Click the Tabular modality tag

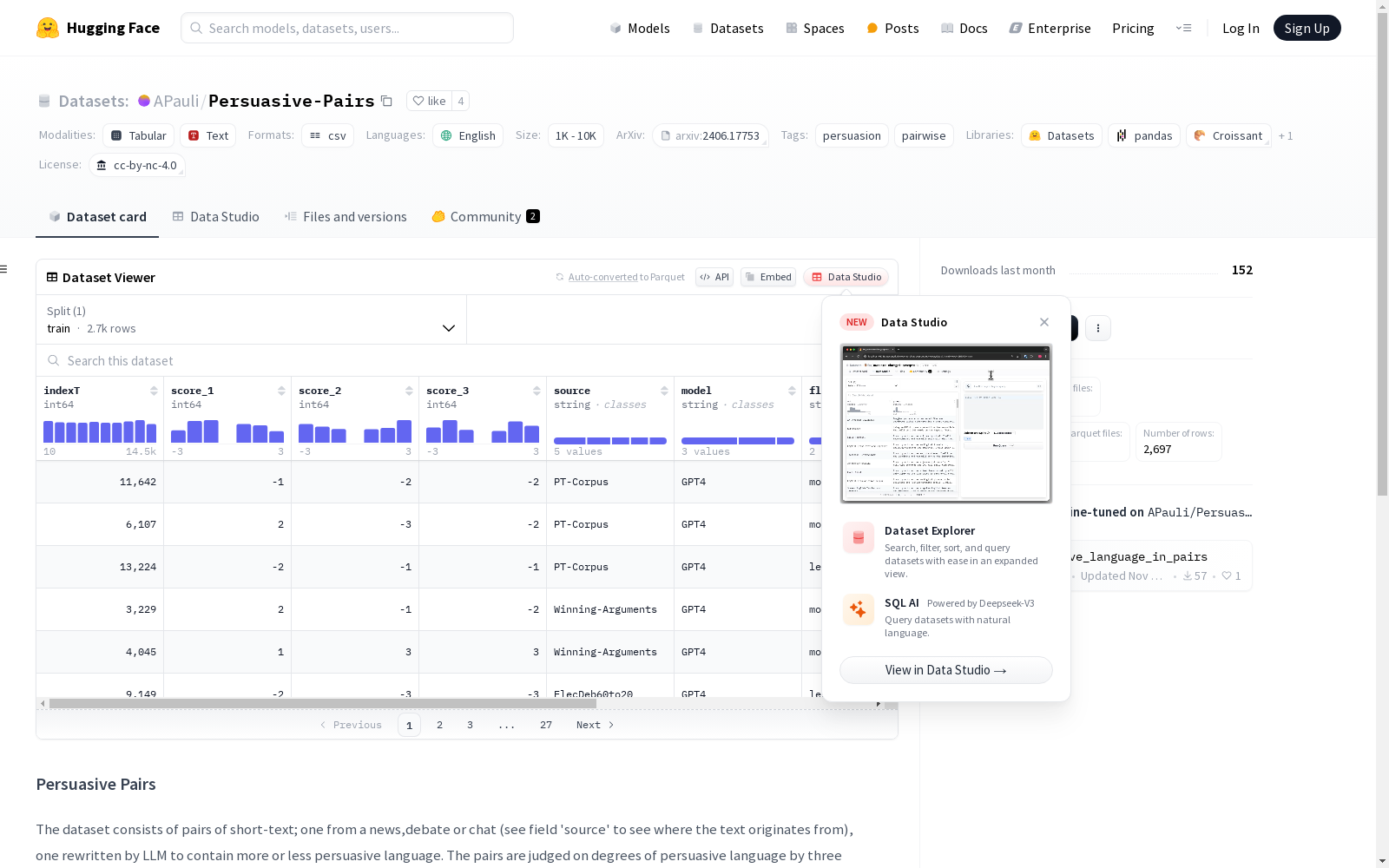(x=139, y=135)
